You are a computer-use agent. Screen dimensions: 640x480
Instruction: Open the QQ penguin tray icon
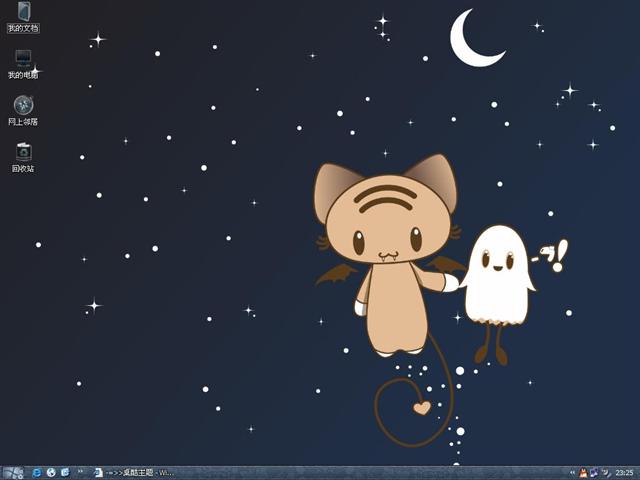[582, 472]
